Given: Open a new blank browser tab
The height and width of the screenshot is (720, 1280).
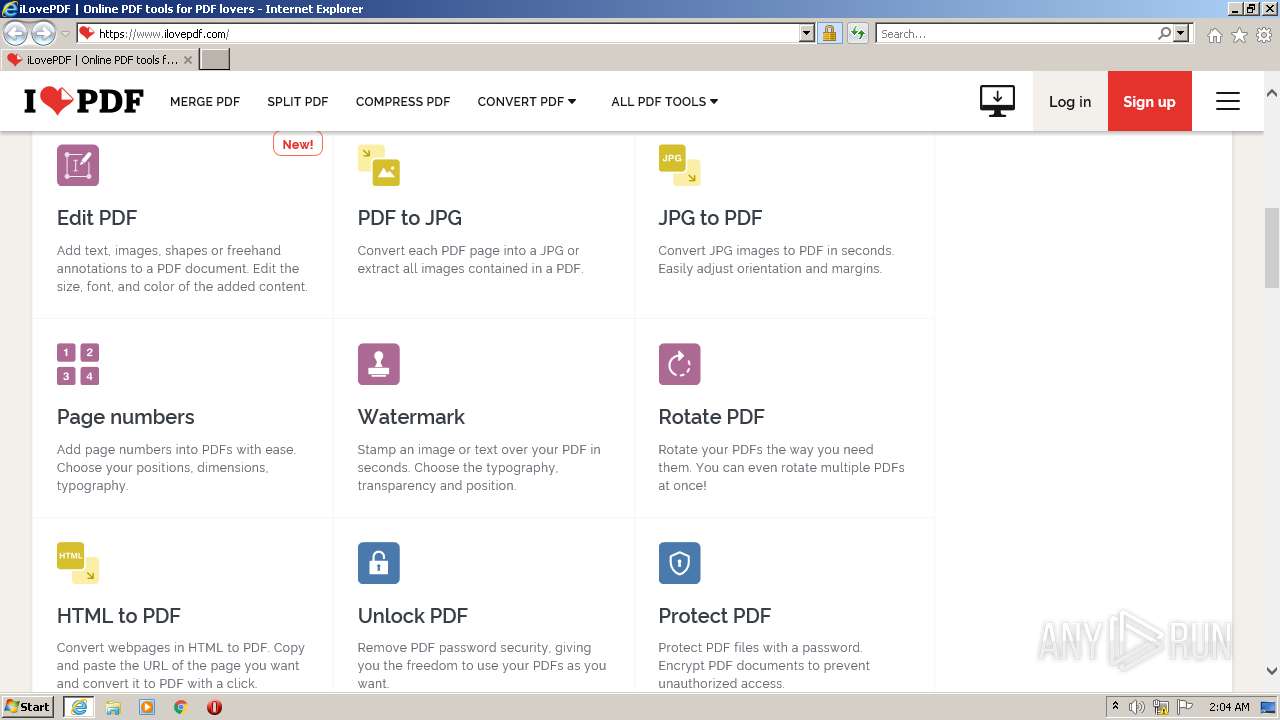Looking at the screenshot, I should [215, 60].
